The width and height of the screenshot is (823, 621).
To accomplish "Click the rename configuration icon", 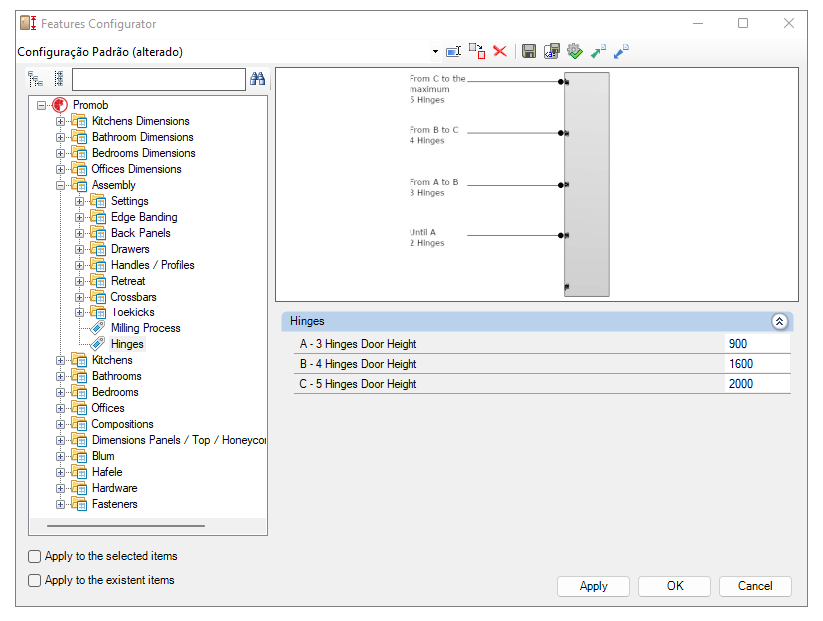I will 453,51.
